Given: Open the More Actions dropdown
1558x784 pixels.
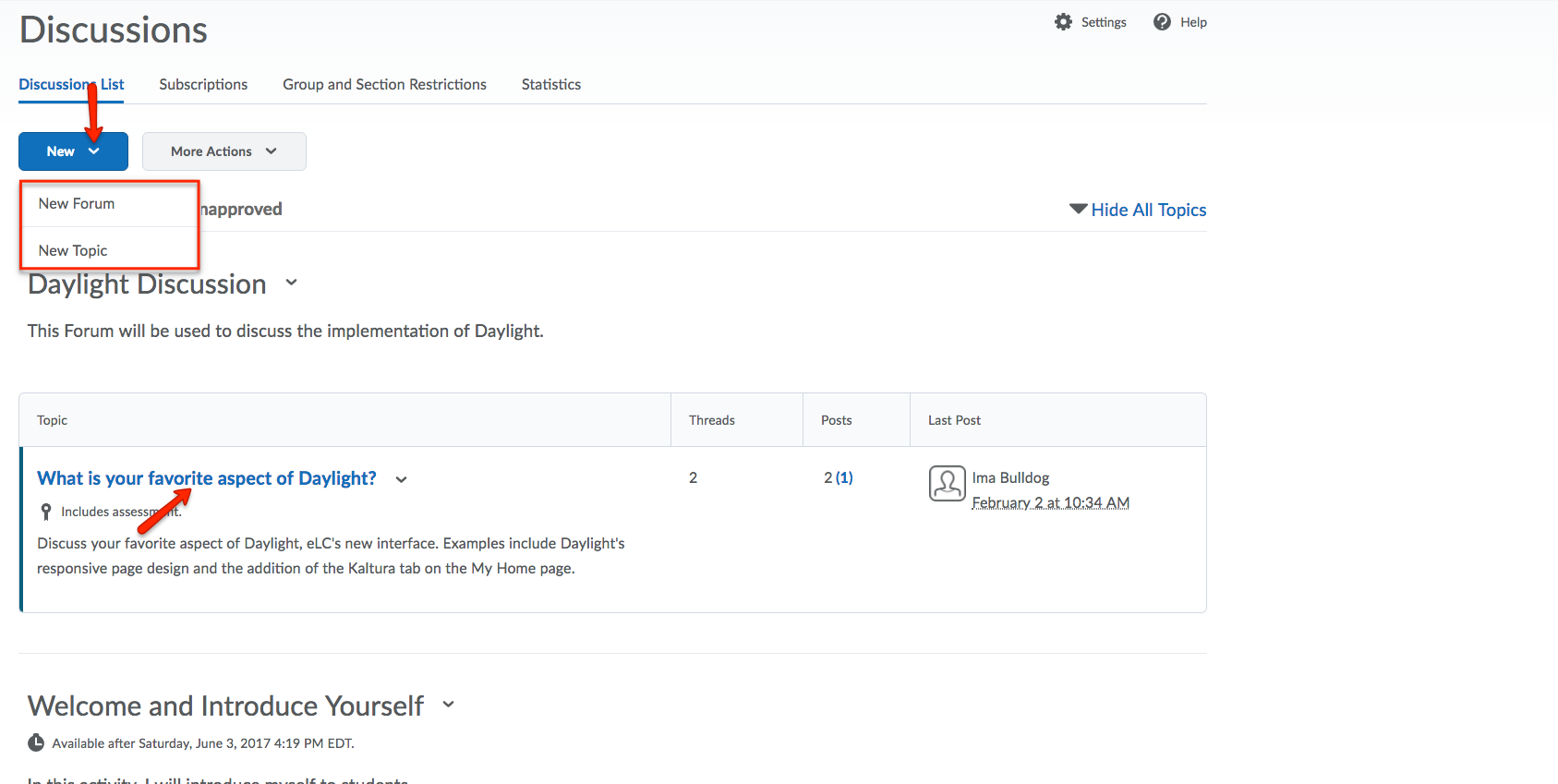Looking at the screenshot, I should [x=223, y=151].
